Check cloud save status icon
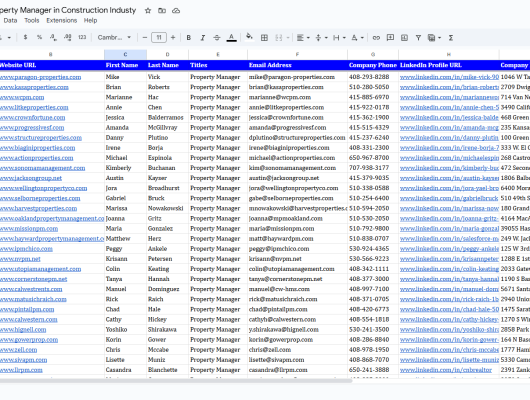Screen dimensions: 530x400 tap(176, 11)
